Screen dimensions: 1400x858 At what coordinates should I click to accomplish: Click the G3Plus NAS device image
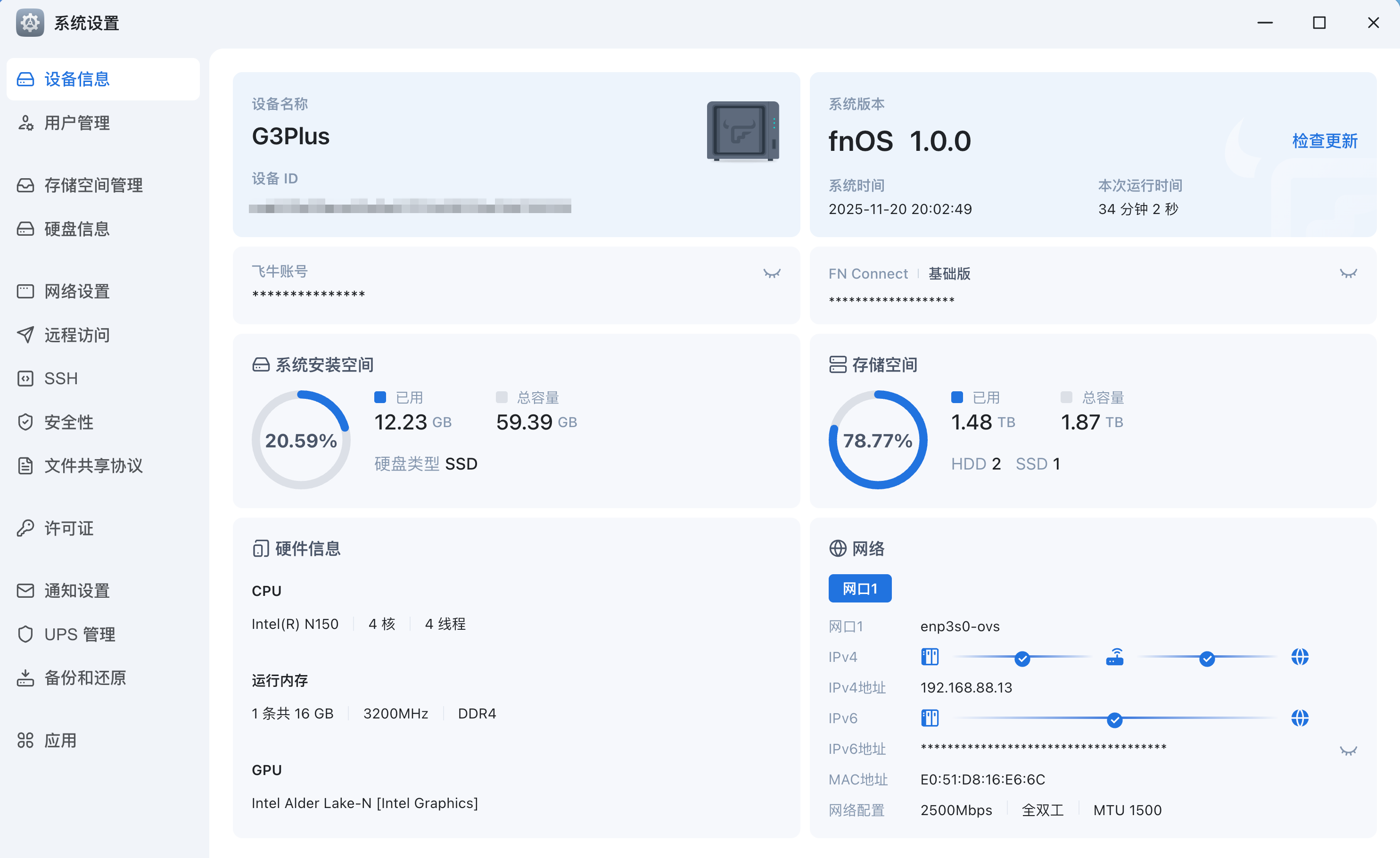tap(742, 131)
